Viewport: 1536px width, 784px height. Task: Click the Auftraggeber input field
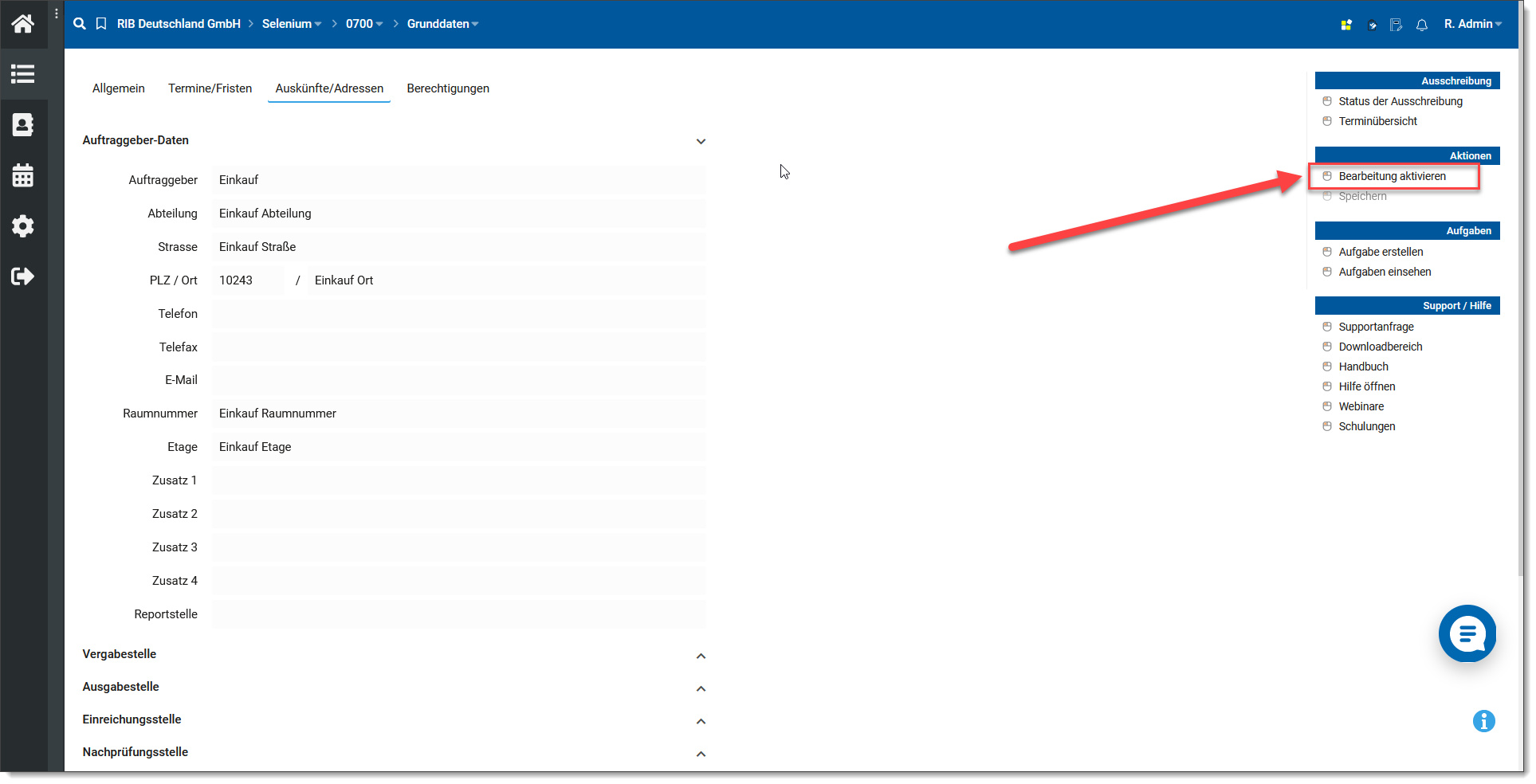tap(459, 180)
